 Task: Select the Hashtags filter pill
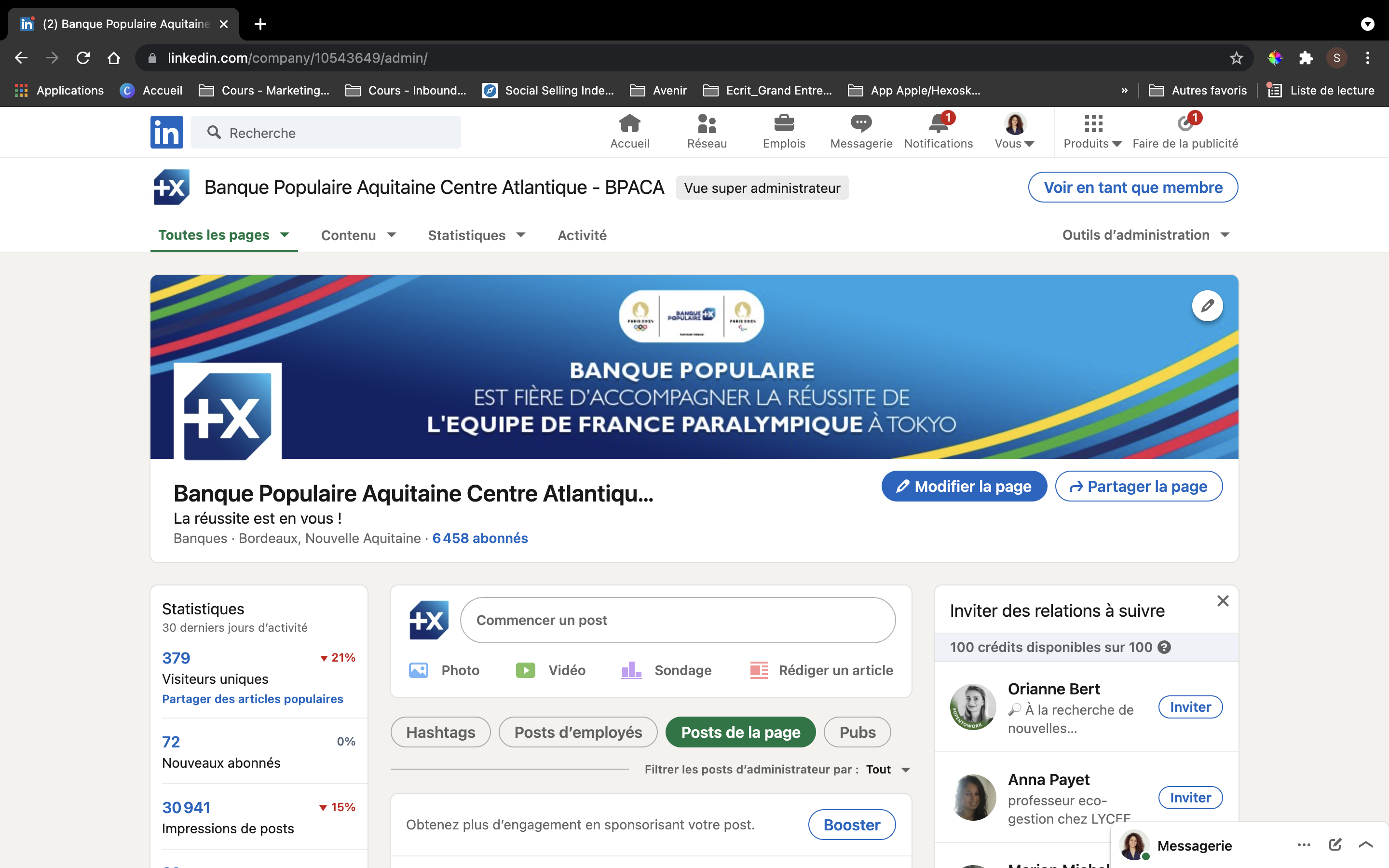440,732
